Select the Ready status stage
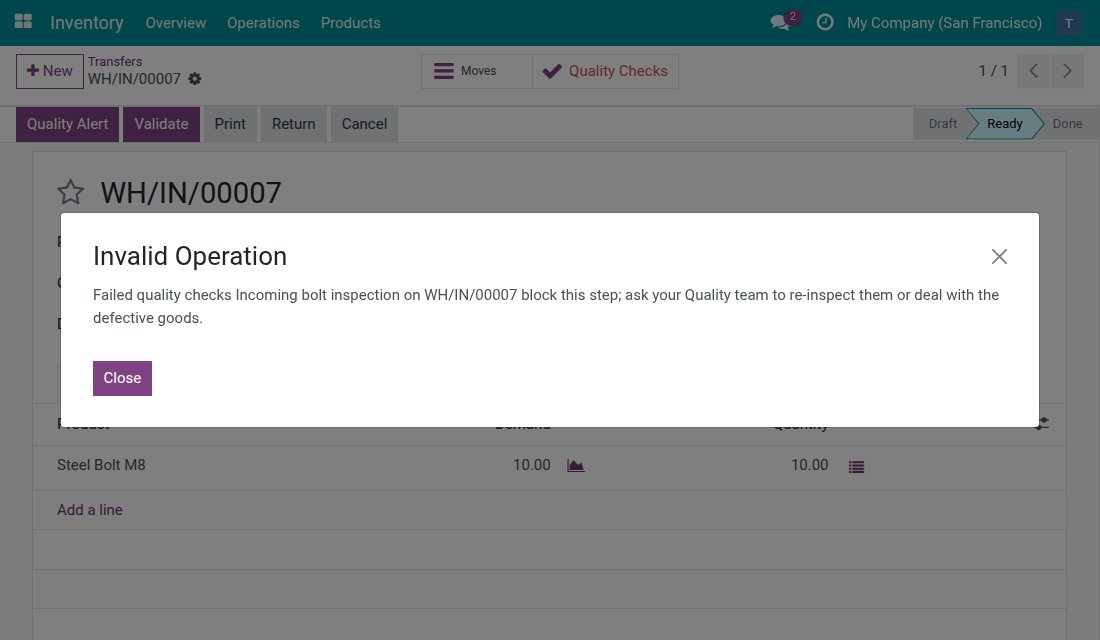Screen dimensions: 1100x640 (x=1004, y=124)
